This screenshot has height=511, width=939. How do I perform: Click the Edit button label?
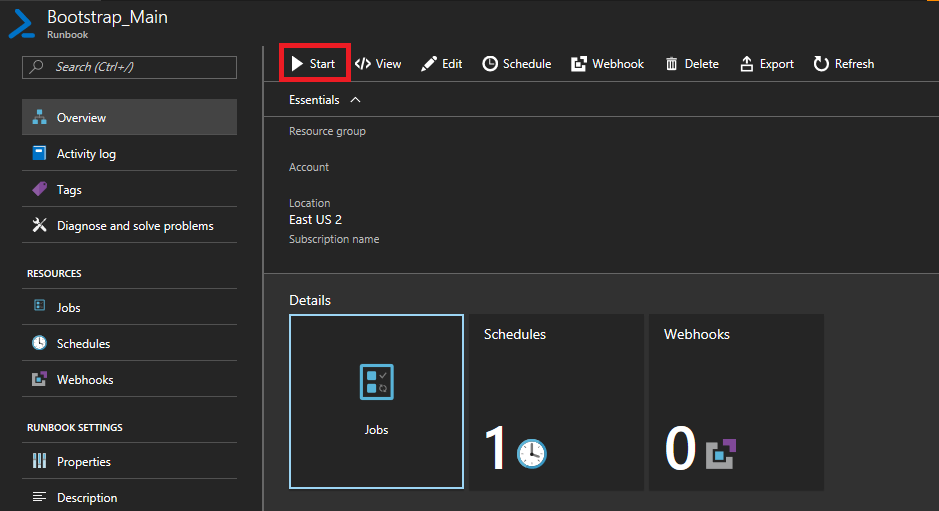tap(452, 64)
